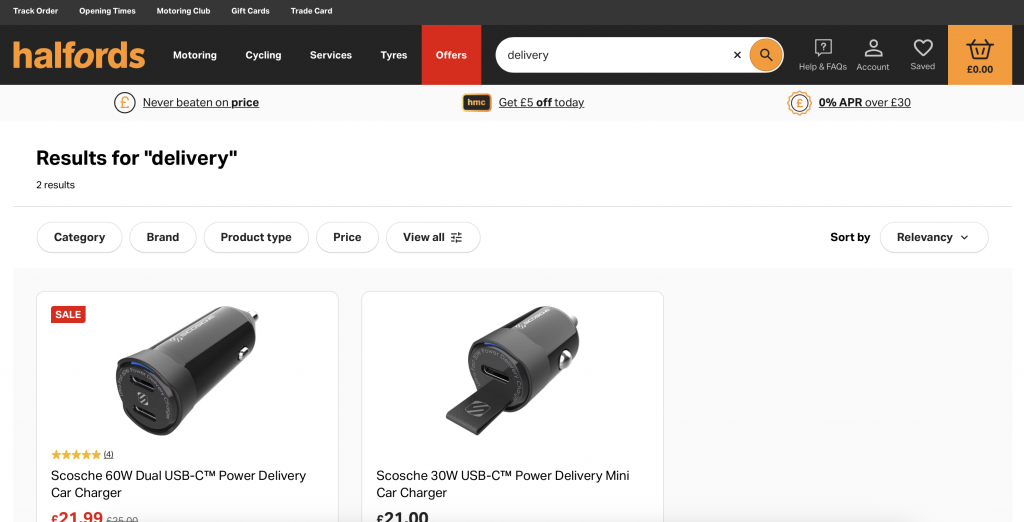
Task: Open Scosche 30W USB-C Power Delivery Mini title
Action: [x=503, y=484]
